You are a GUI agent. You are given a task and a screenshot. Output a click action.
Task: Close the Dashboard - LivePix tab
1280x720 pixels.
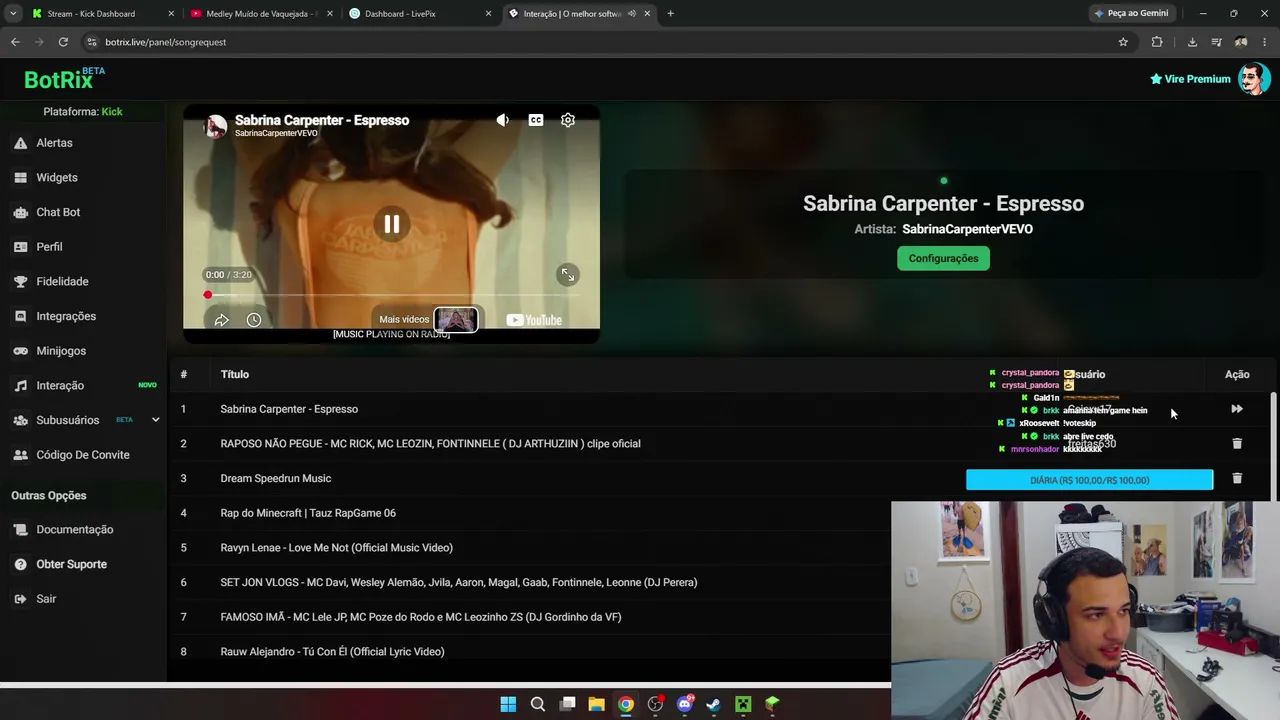pyautogui.click(x=489, y=14)
